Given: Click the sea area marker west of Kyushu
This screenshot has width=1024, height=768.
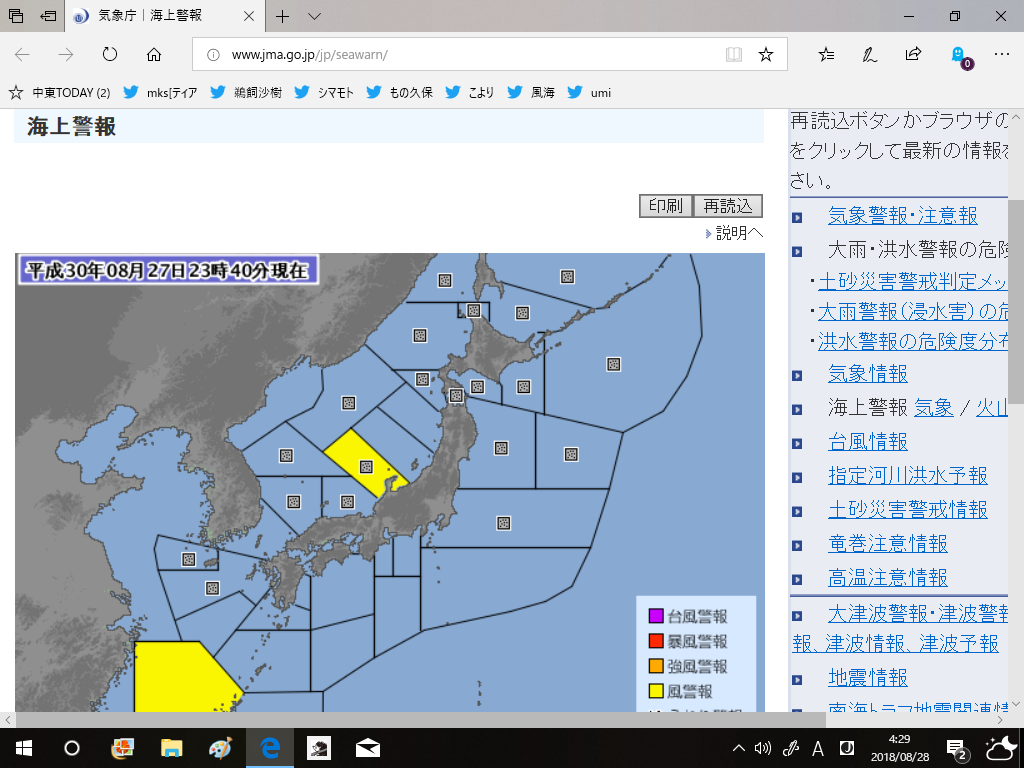Looking at the screenshot, I should coord(212,588).
